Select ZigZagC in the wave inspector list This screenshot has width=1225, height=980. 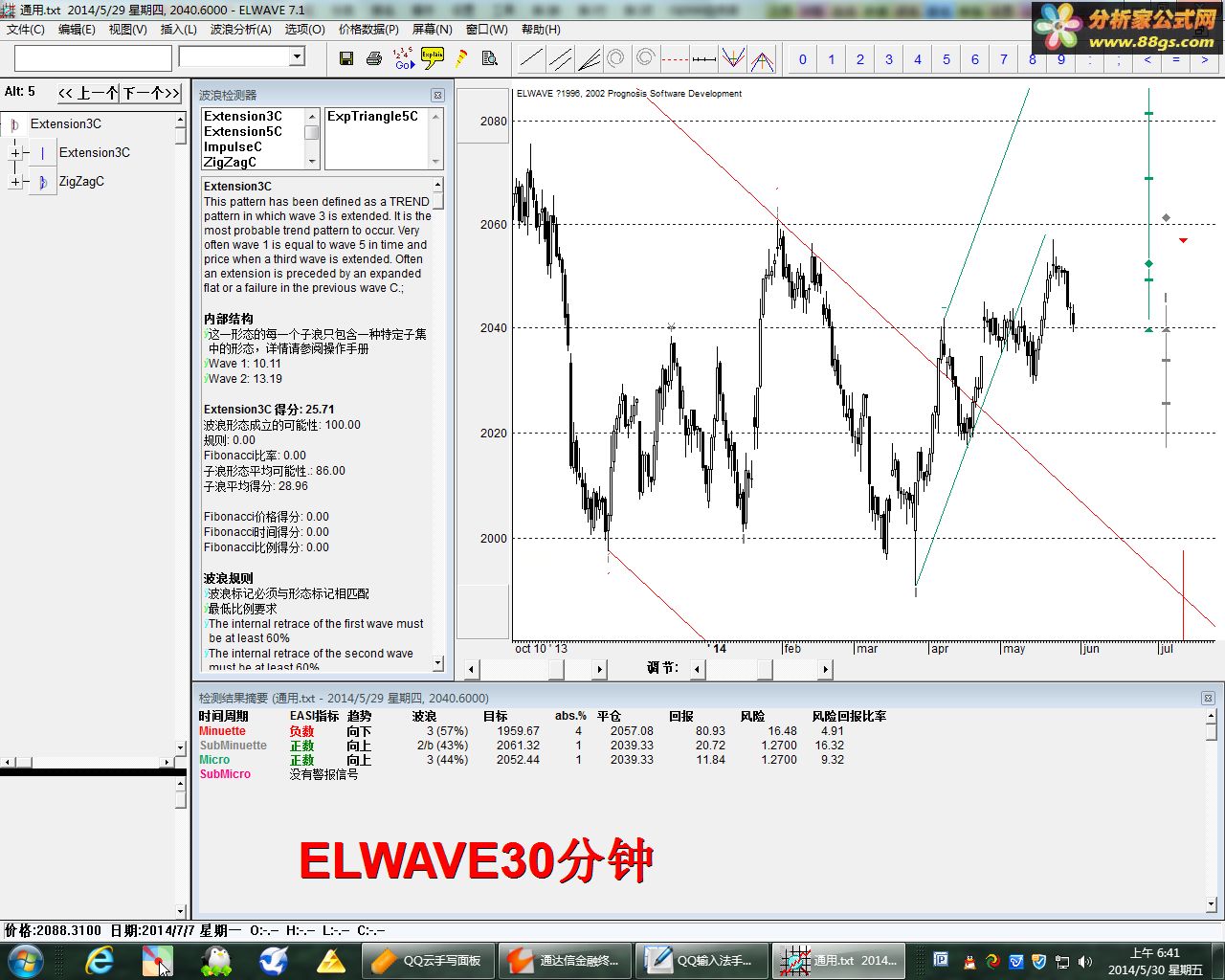tap(230, 162)
